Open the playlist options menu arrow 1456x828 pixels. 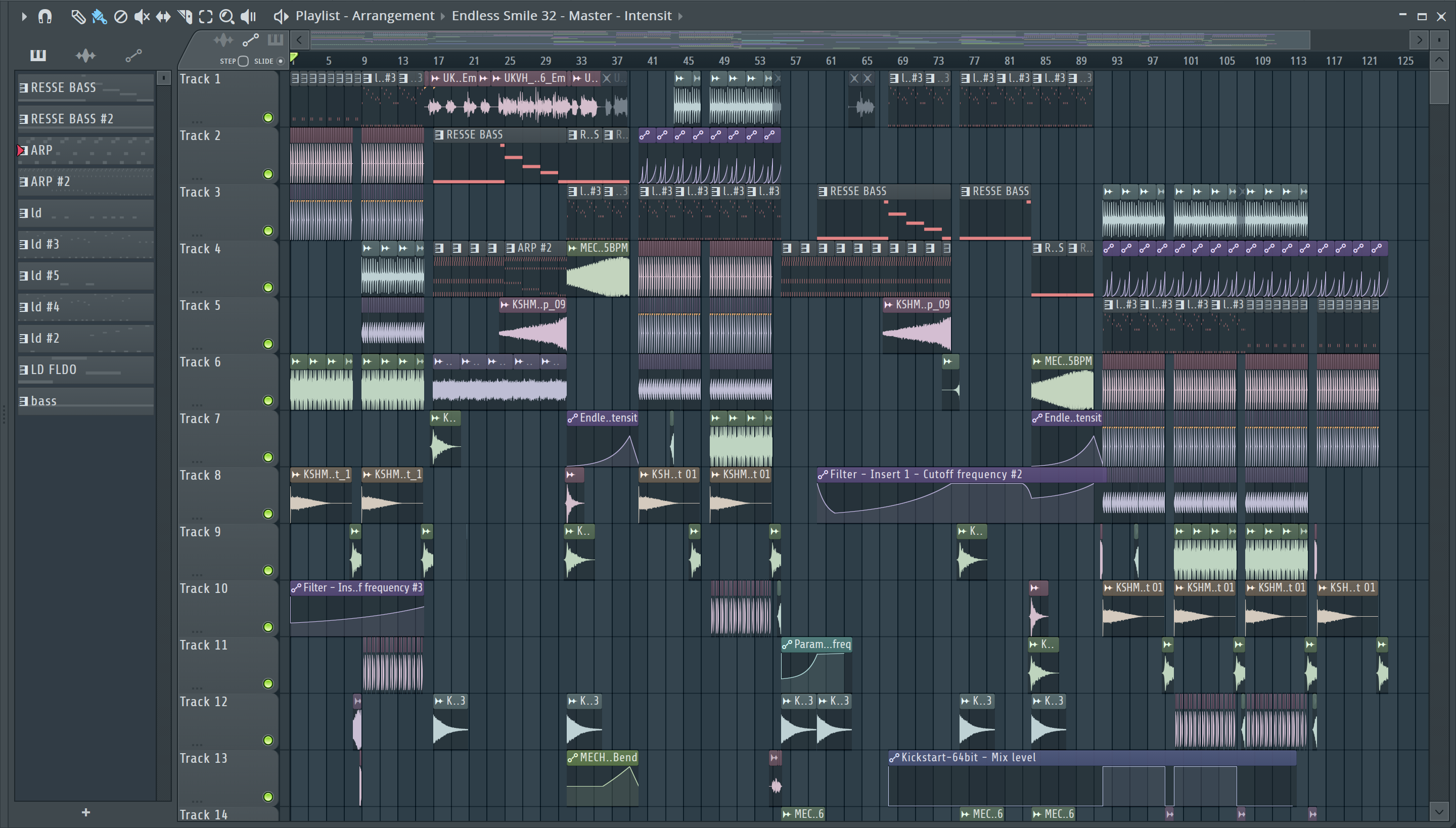pos(24,17)
